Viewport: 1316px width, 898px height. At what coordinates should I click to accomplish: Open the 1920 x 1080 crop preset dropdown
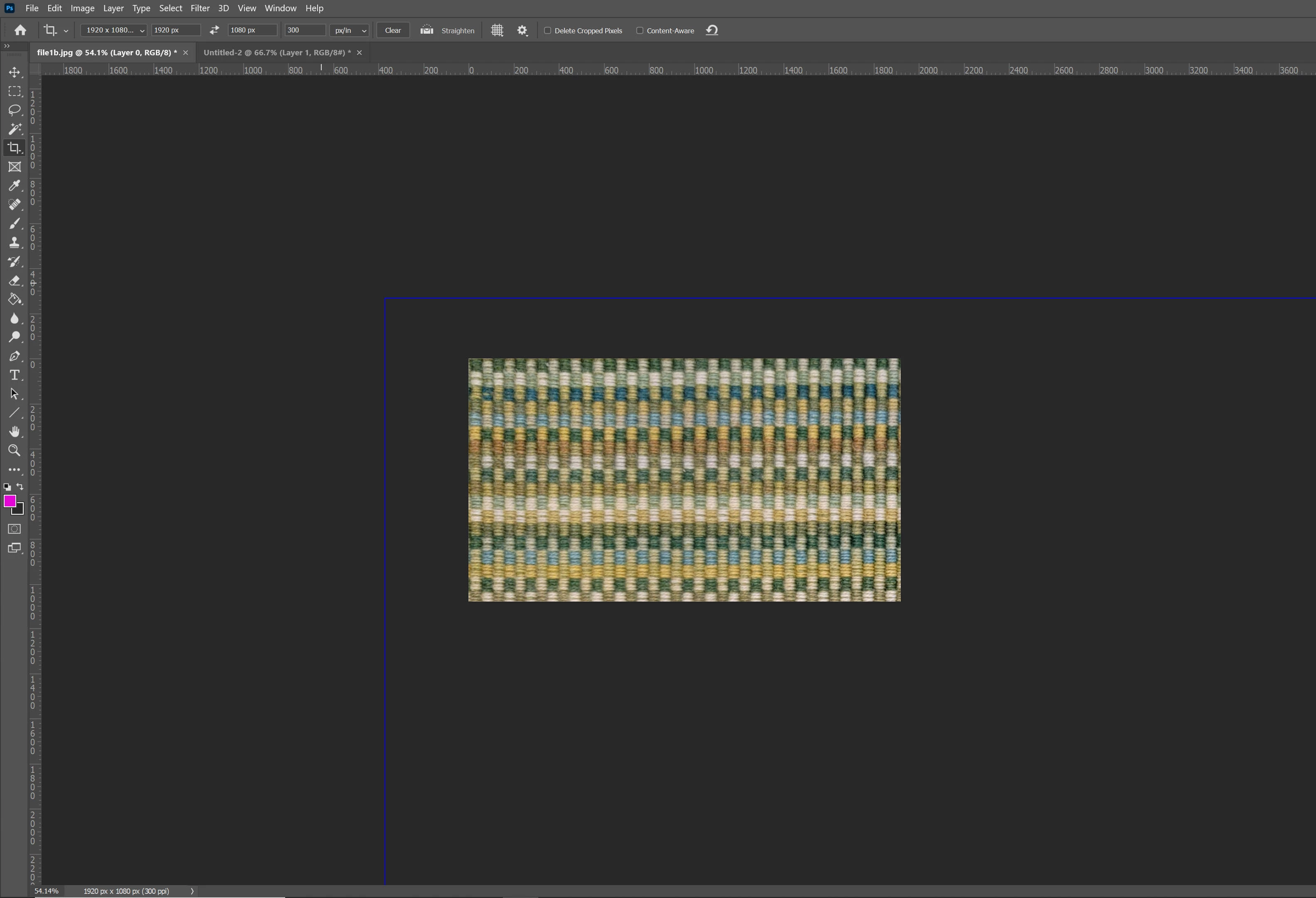pyautogui.click(x=114, y=31)
